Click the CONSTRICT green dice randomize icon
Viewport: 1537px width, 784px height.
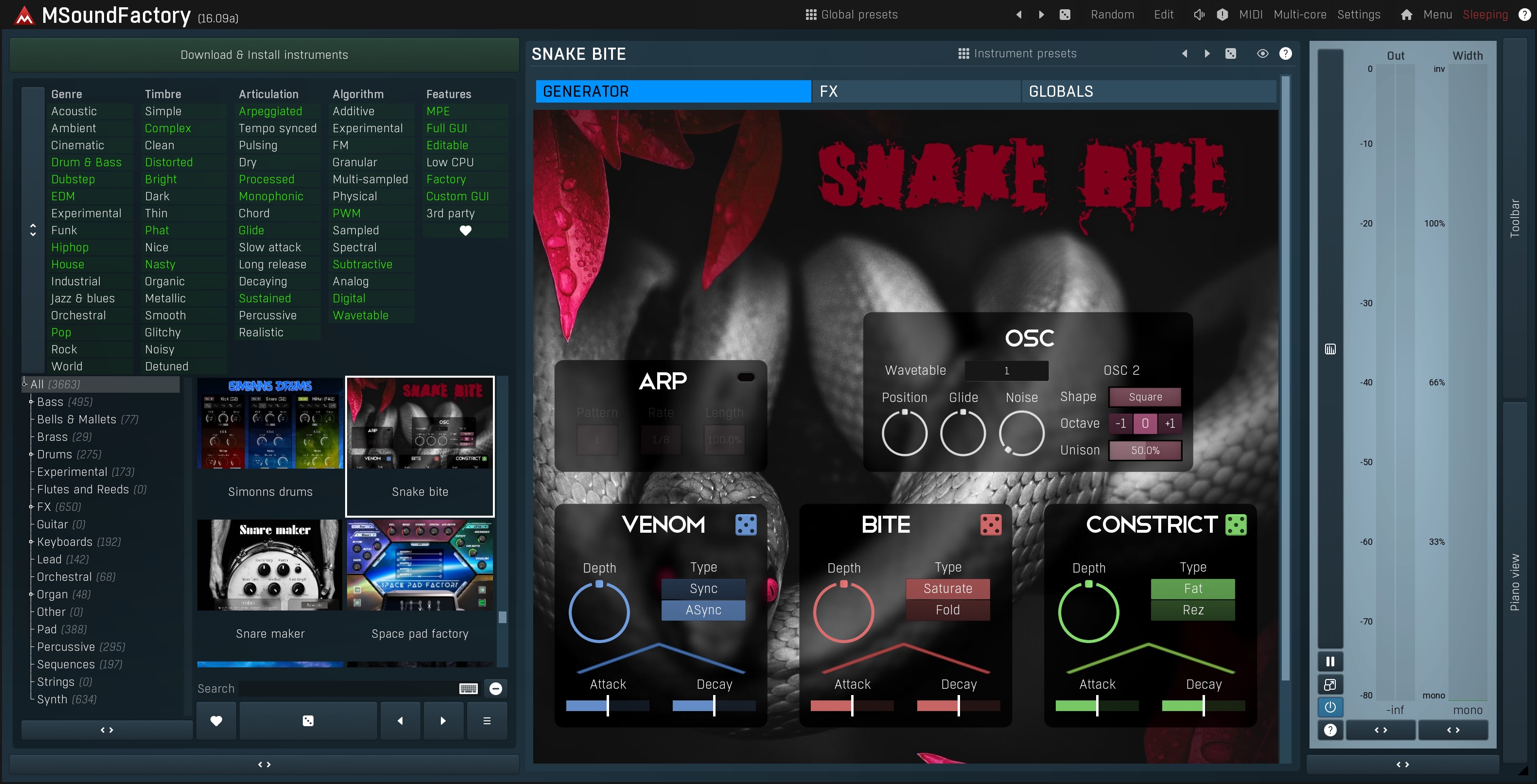tap(1236, 524)
